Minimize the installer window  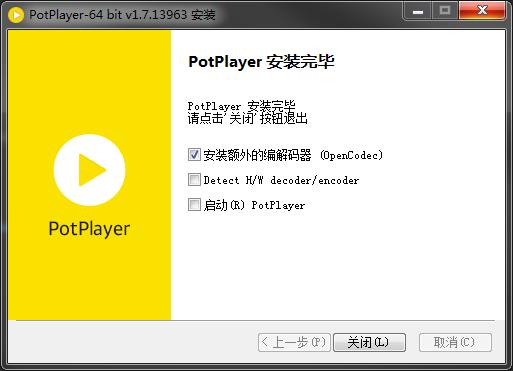point(418,11)
